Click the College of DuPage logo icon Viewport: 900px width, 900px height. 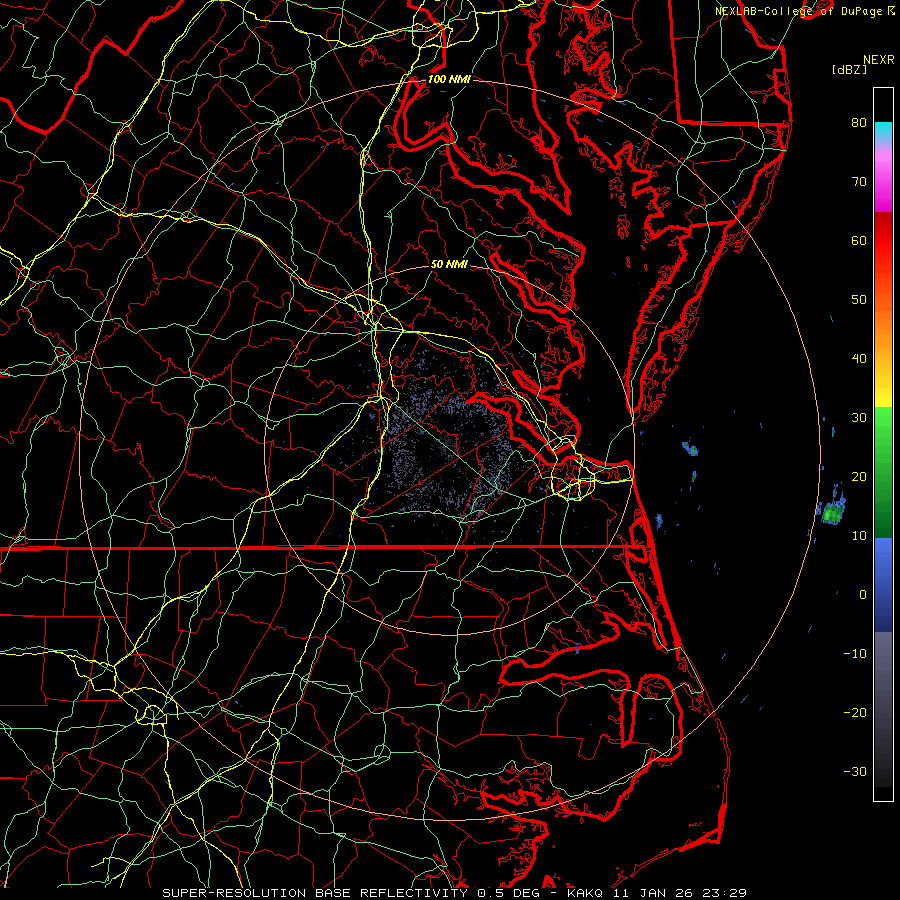890,10
